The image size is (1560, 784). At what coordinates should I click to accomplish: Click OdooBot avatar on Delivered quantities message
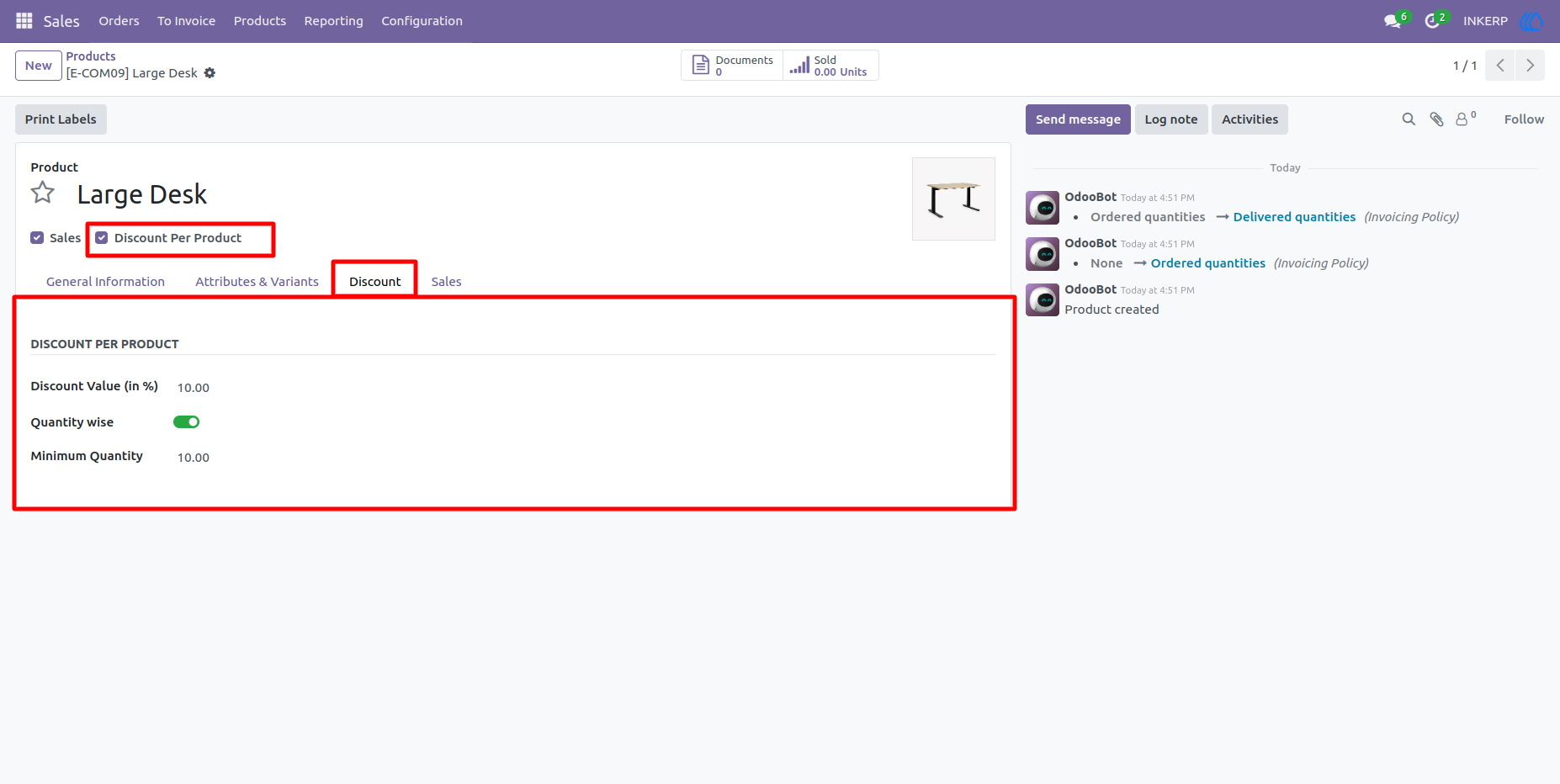tap(1043, 208)
